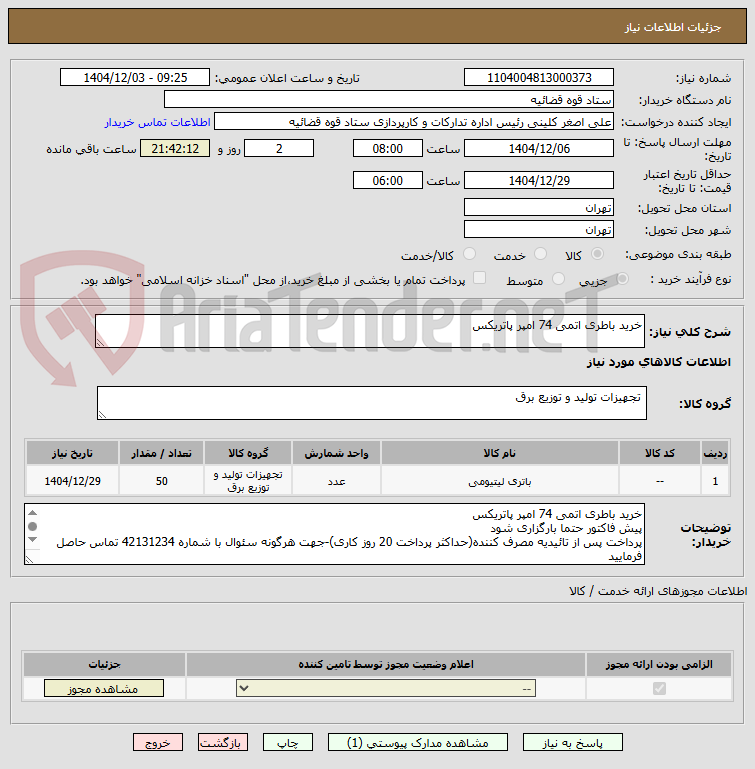This screenshot has width=755, height=769.
Task: Click scroll down arrow in توضیحات خریدار
Action: [x=32, y=540]
